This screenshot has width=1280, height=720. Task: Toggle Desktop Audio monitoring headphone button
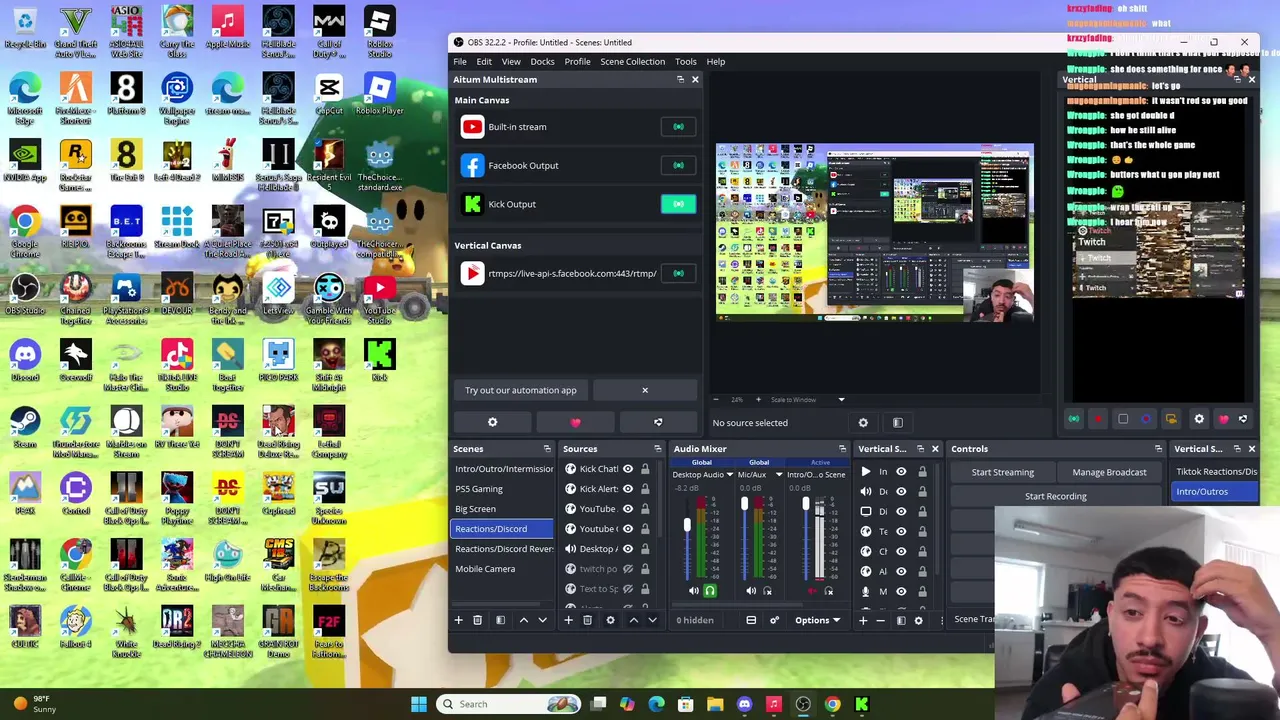[x=710, y=591]
